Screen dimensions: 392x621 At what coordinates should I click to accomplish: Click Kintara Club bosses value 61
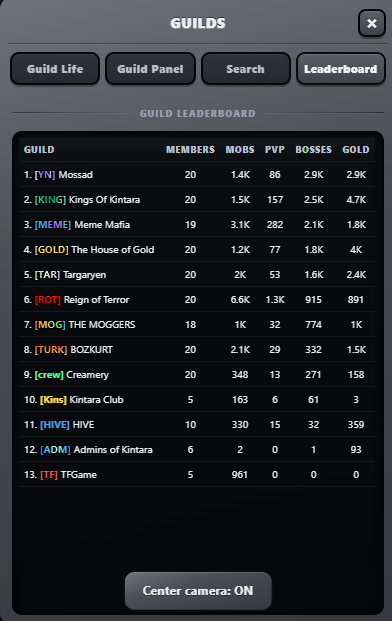tap(314, 399)
